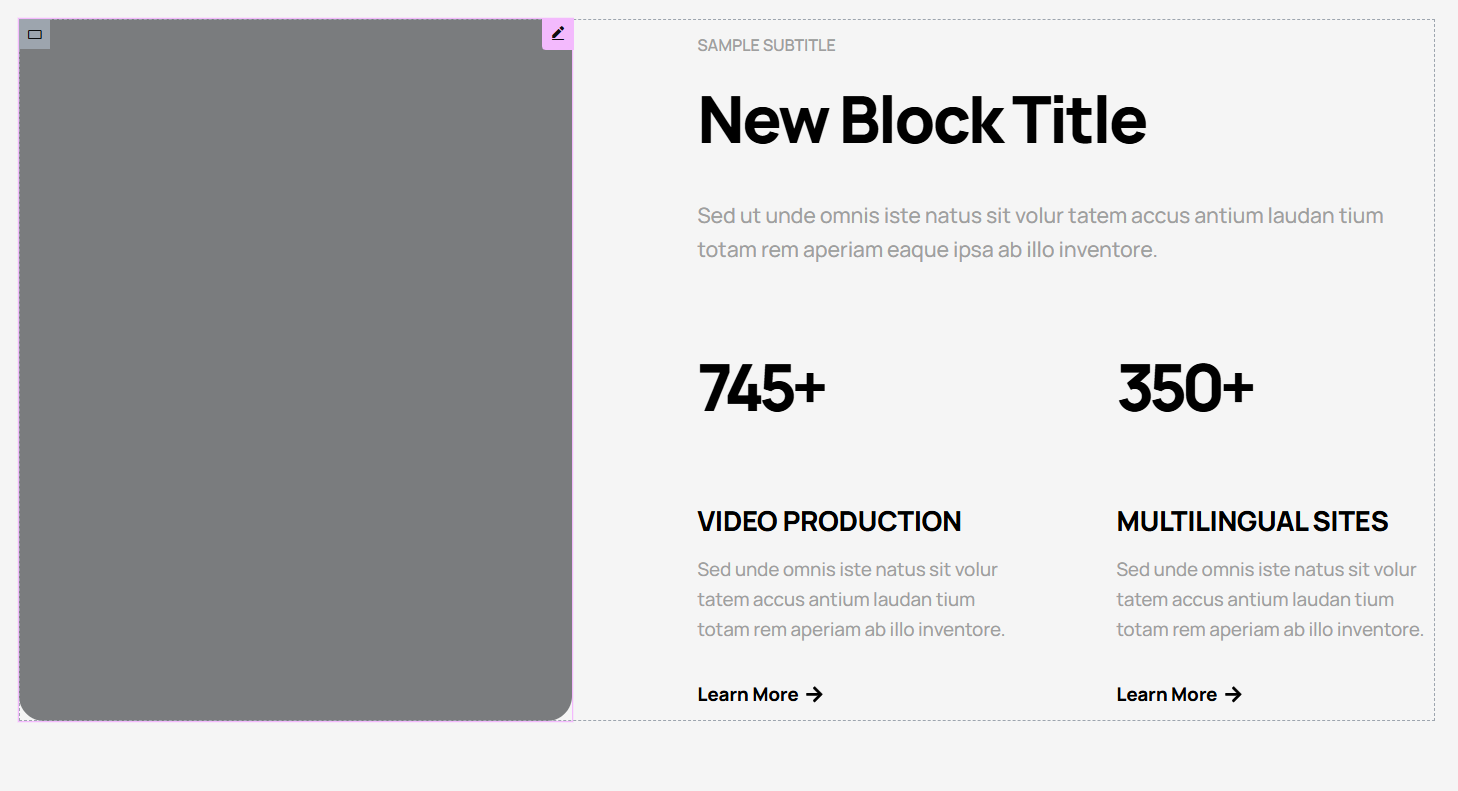Click the description text under Multilingual Sites
Screen dimensions: 1458x791
coord(1270,599)
